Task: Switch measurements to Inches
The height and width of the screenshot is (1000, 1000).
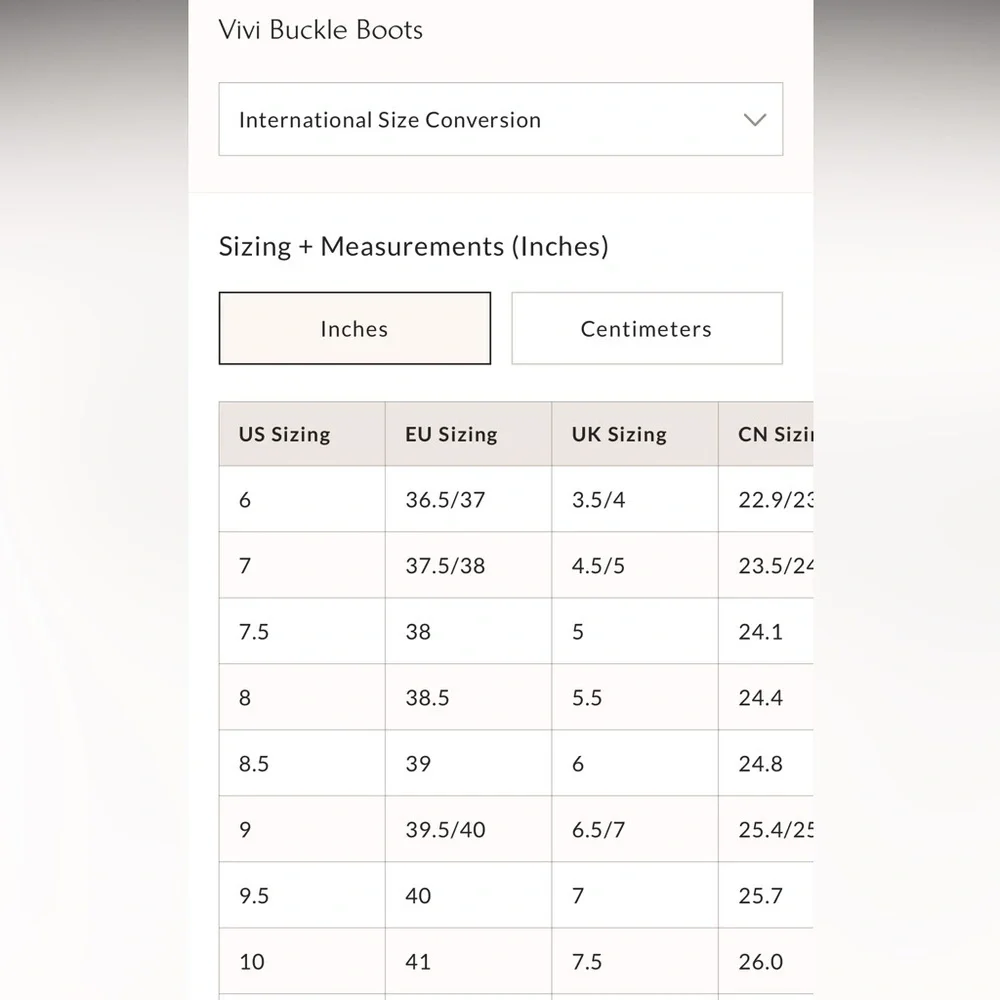Action: coord(354,329)
